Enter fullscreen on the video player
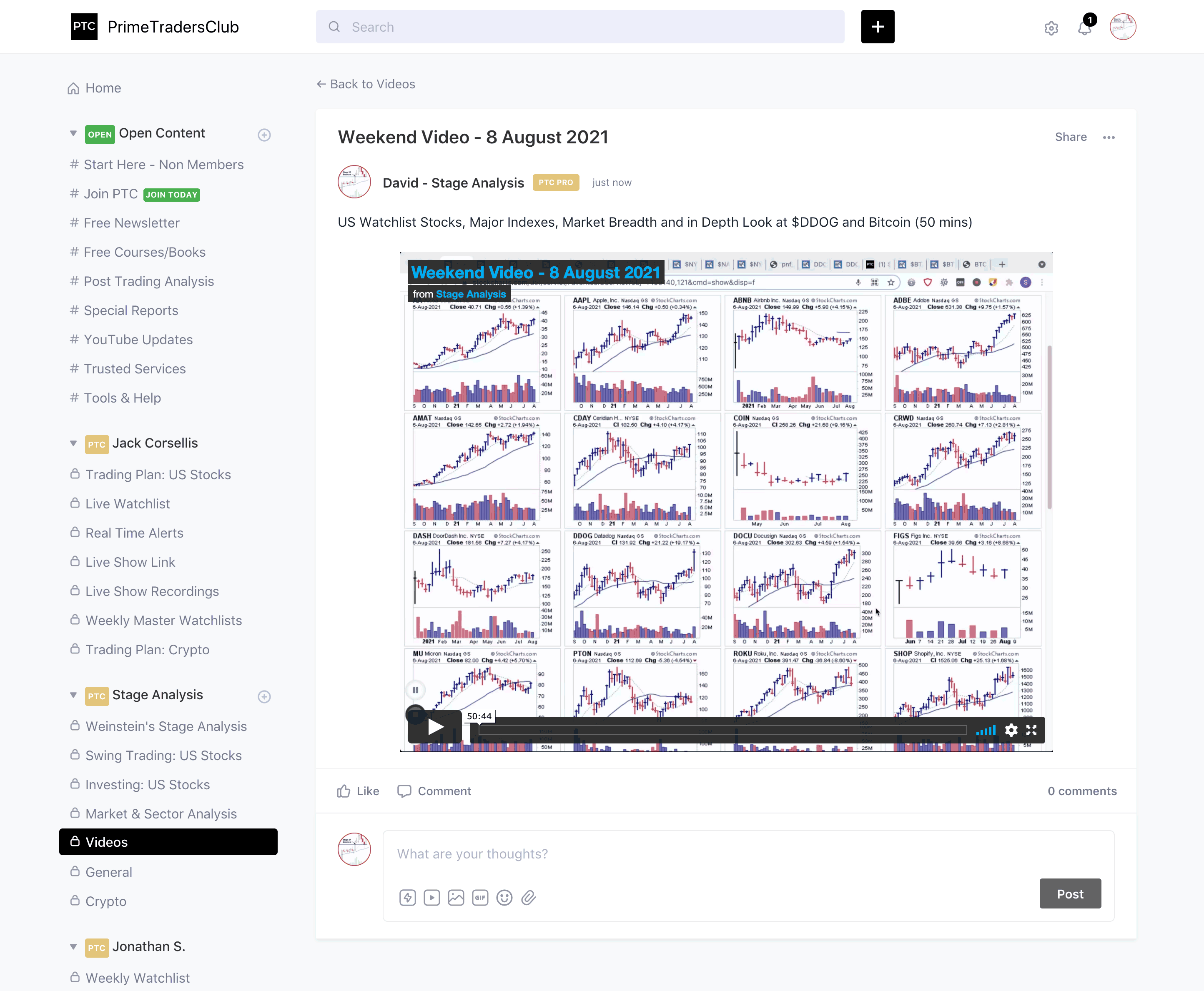The width and height of the screenshot is (1204, 991). click(x=1031, y=730)
